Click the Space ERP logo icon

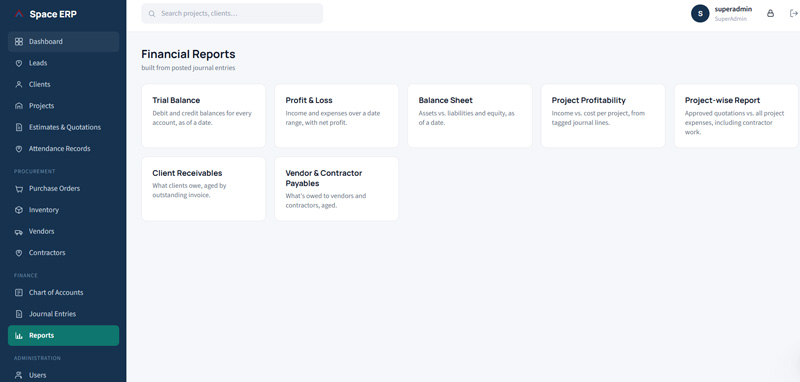point(19,14)
